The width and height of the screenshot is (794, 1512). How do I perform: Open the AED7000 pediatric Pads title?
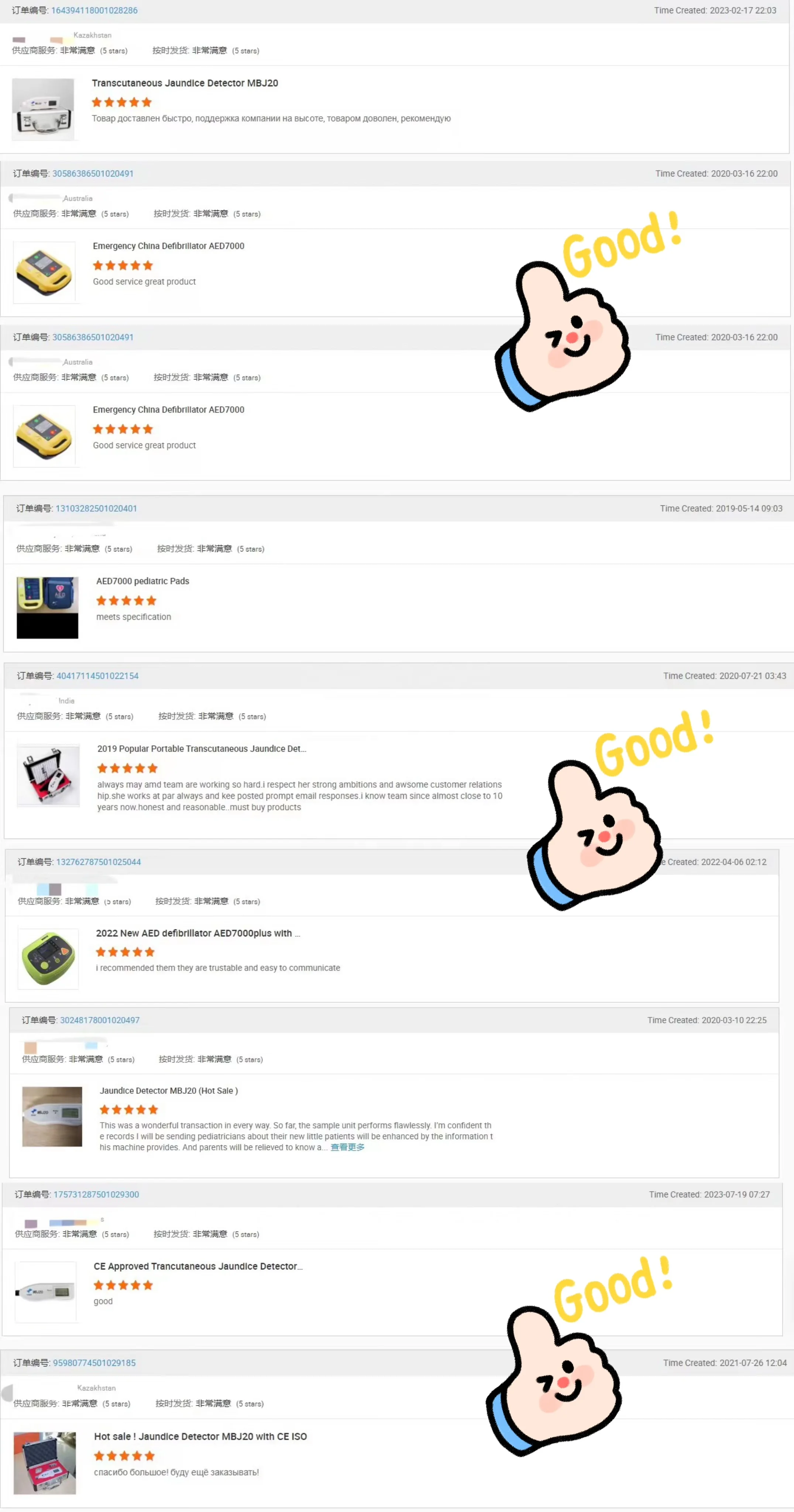pyautogui.click(x=142, y=581)
